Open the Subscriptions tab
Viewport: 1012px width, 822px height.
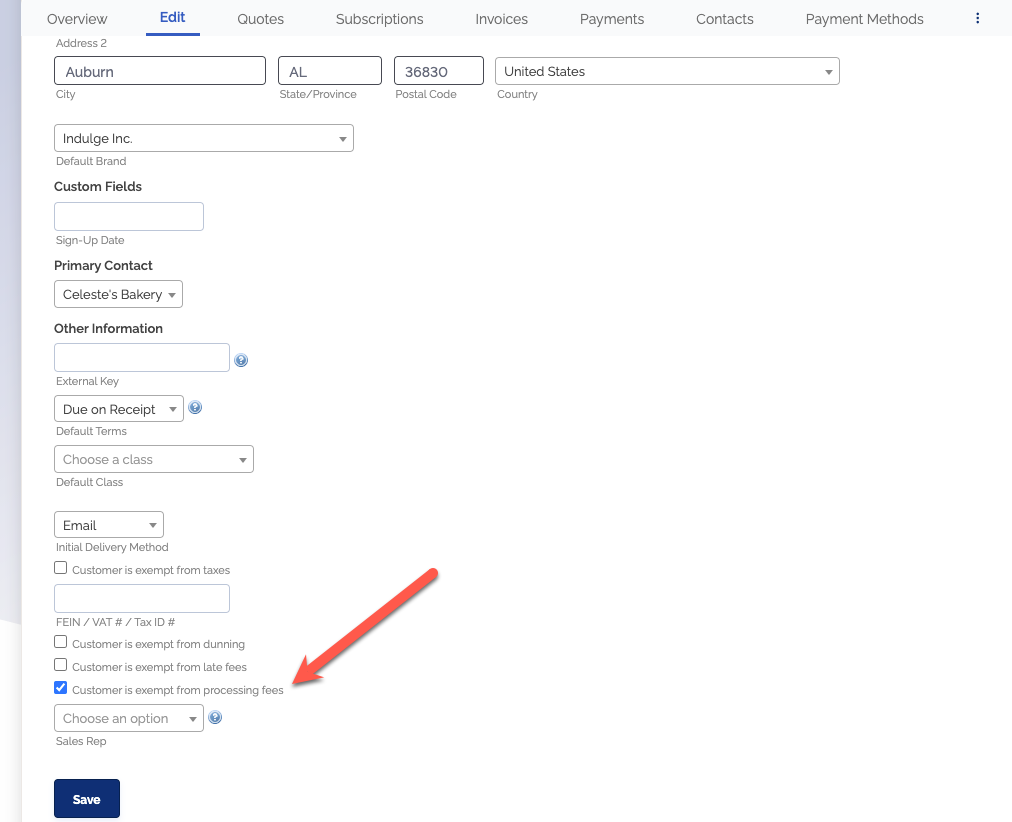pos(380,19)
